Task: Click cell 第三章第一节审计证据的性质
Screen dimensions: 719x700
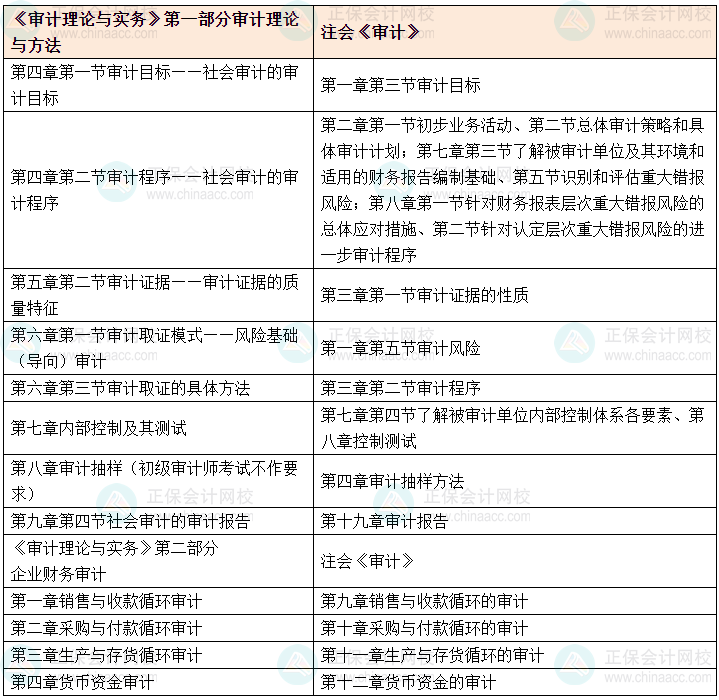Action: [x=514, y=295]
